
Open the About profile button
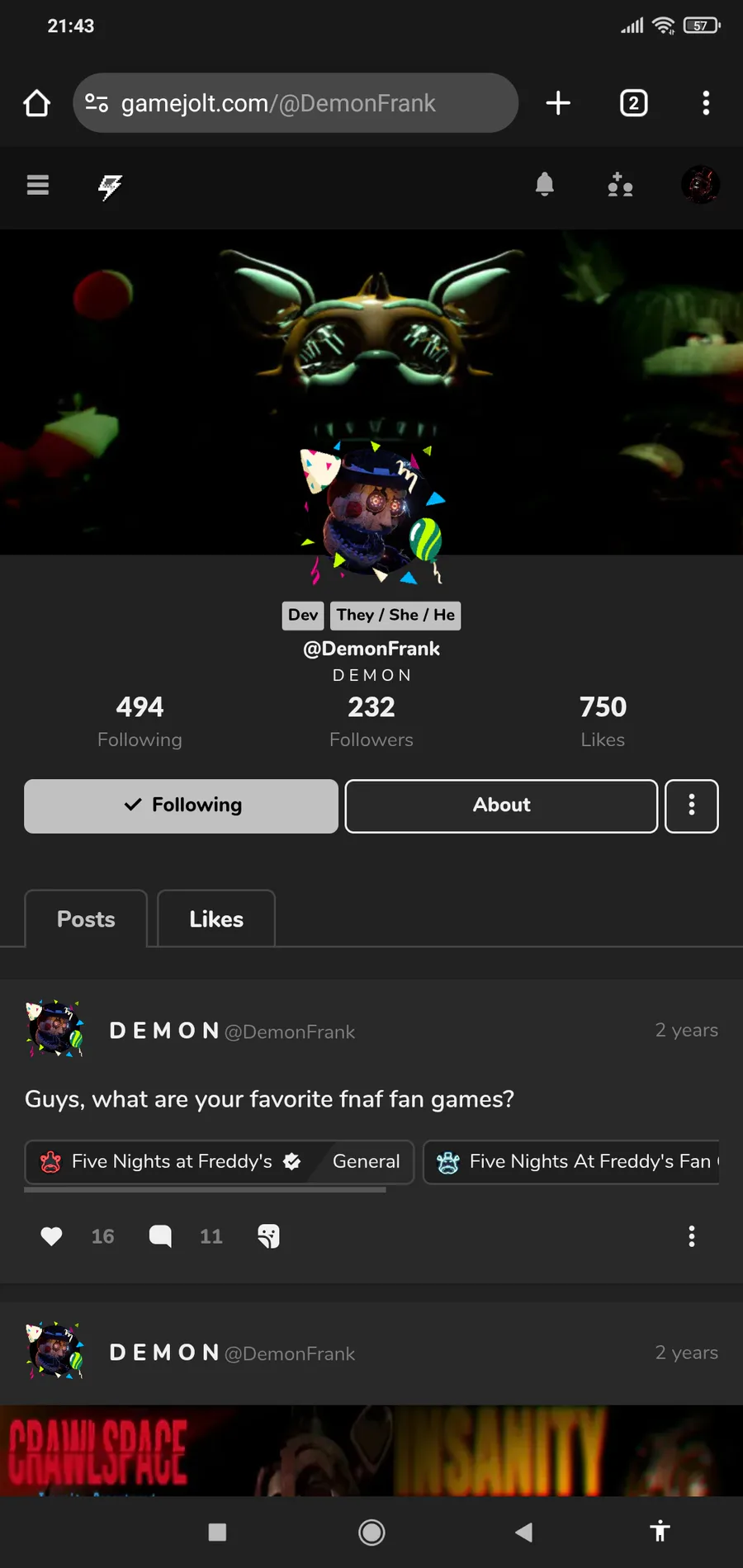[x=501, y=805]
